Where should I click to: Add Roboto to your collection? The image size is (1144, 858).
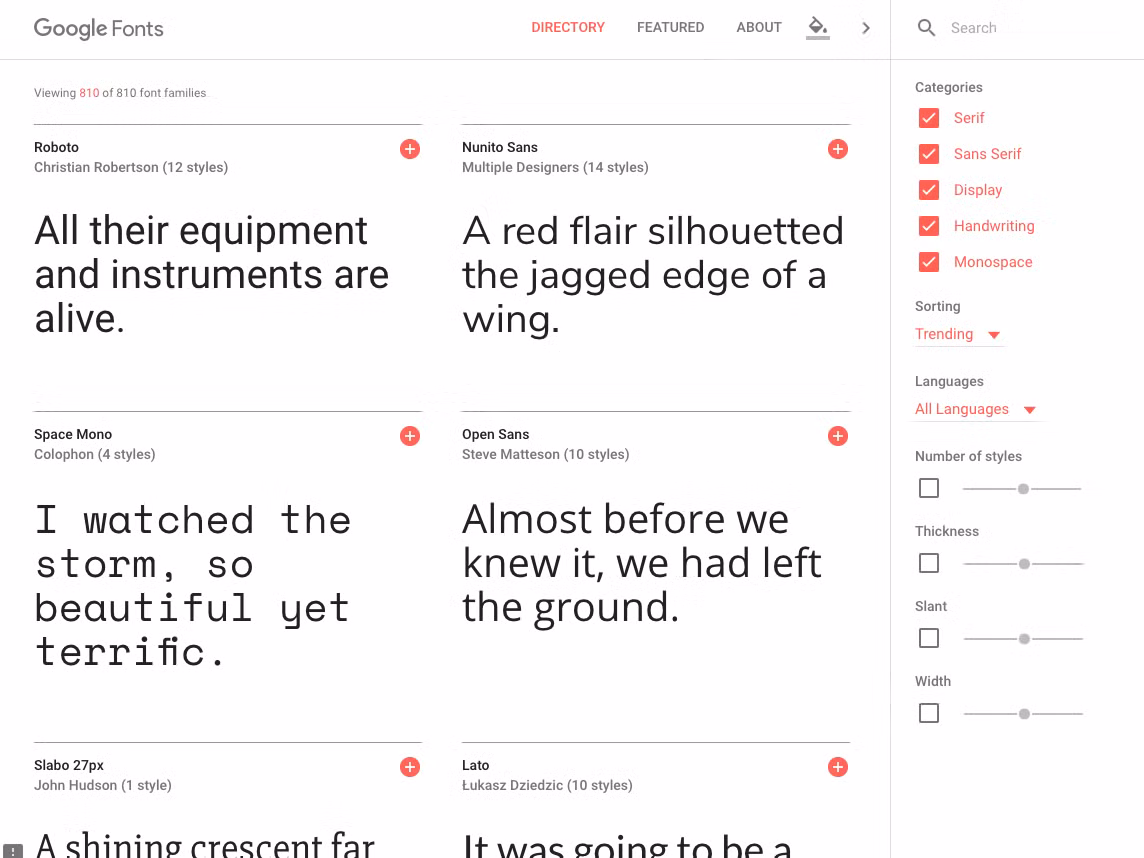tap(409, 148)
